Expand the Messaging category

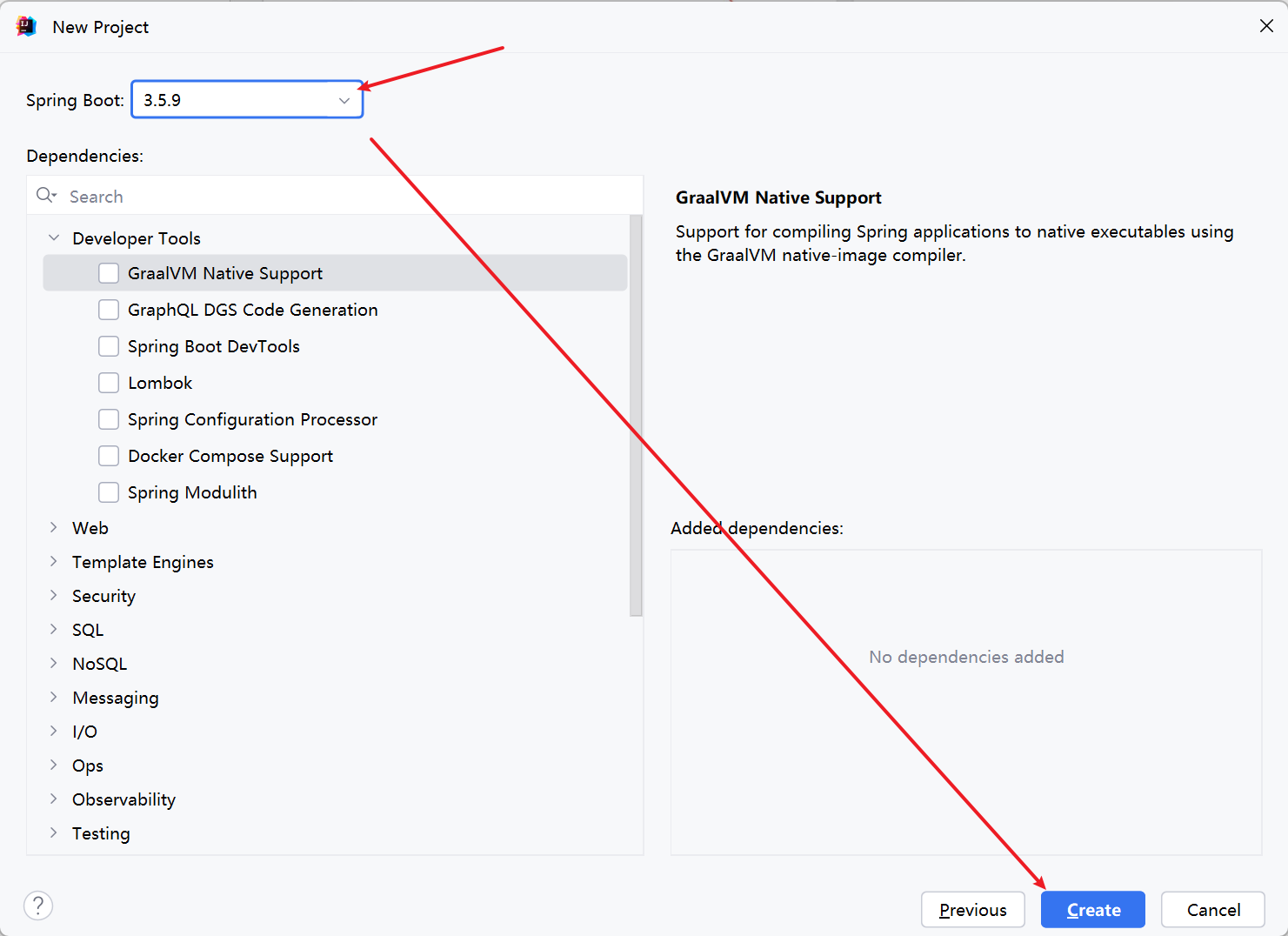(x=54, y=698)
